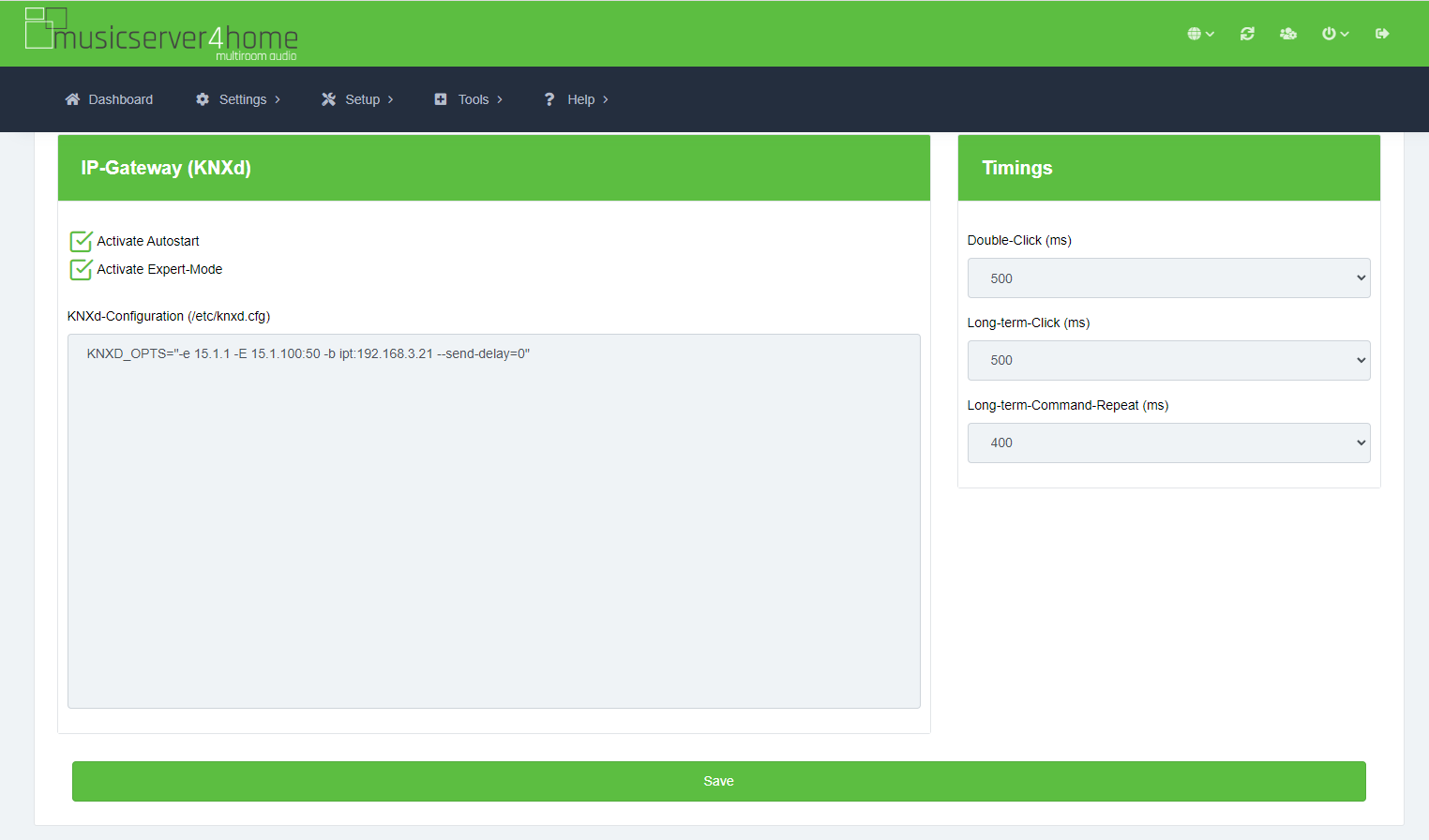This screenshot has width=1429, height=840.
Task: Click the language globe dropdown chevron
Action: (x=1210, y=34)
